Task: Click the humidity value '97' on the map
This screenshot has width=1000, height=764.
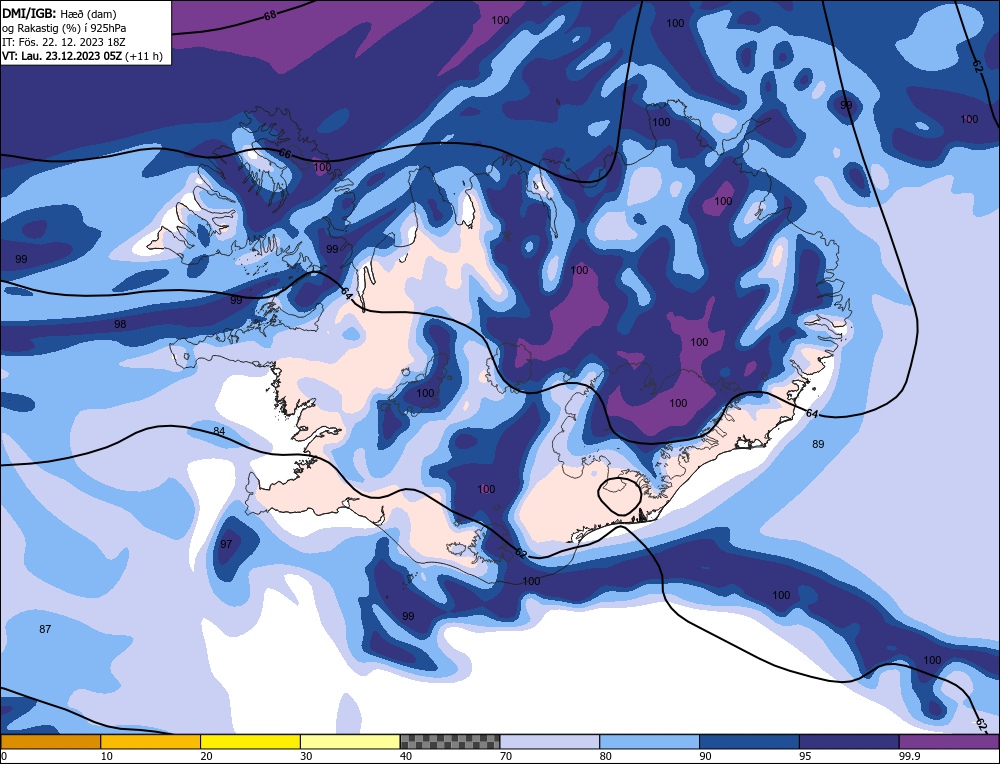Action: (226, 544)
